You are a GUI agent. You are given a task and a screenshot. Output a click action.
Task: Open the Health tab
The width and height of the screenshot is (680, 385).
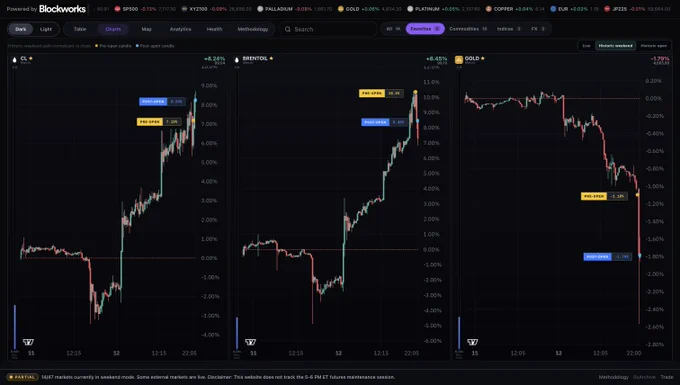coord(214,29)
